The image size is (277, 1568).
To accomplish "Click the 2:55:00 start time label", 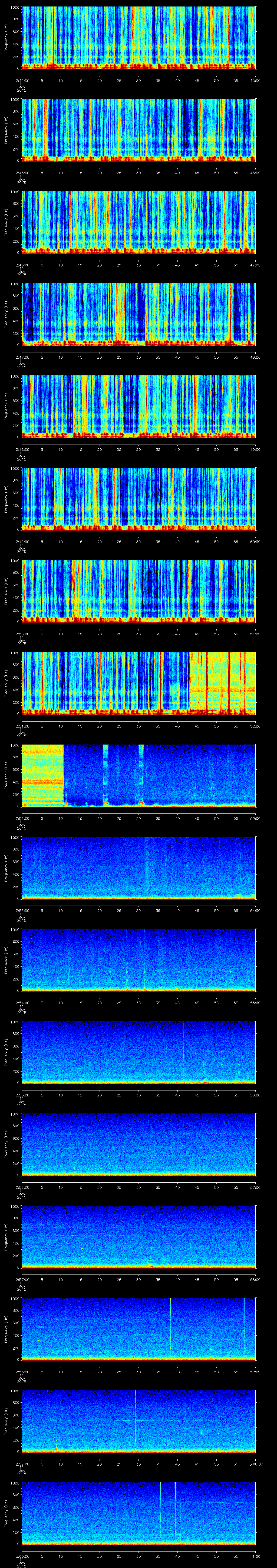I will tap(22, 1095).
